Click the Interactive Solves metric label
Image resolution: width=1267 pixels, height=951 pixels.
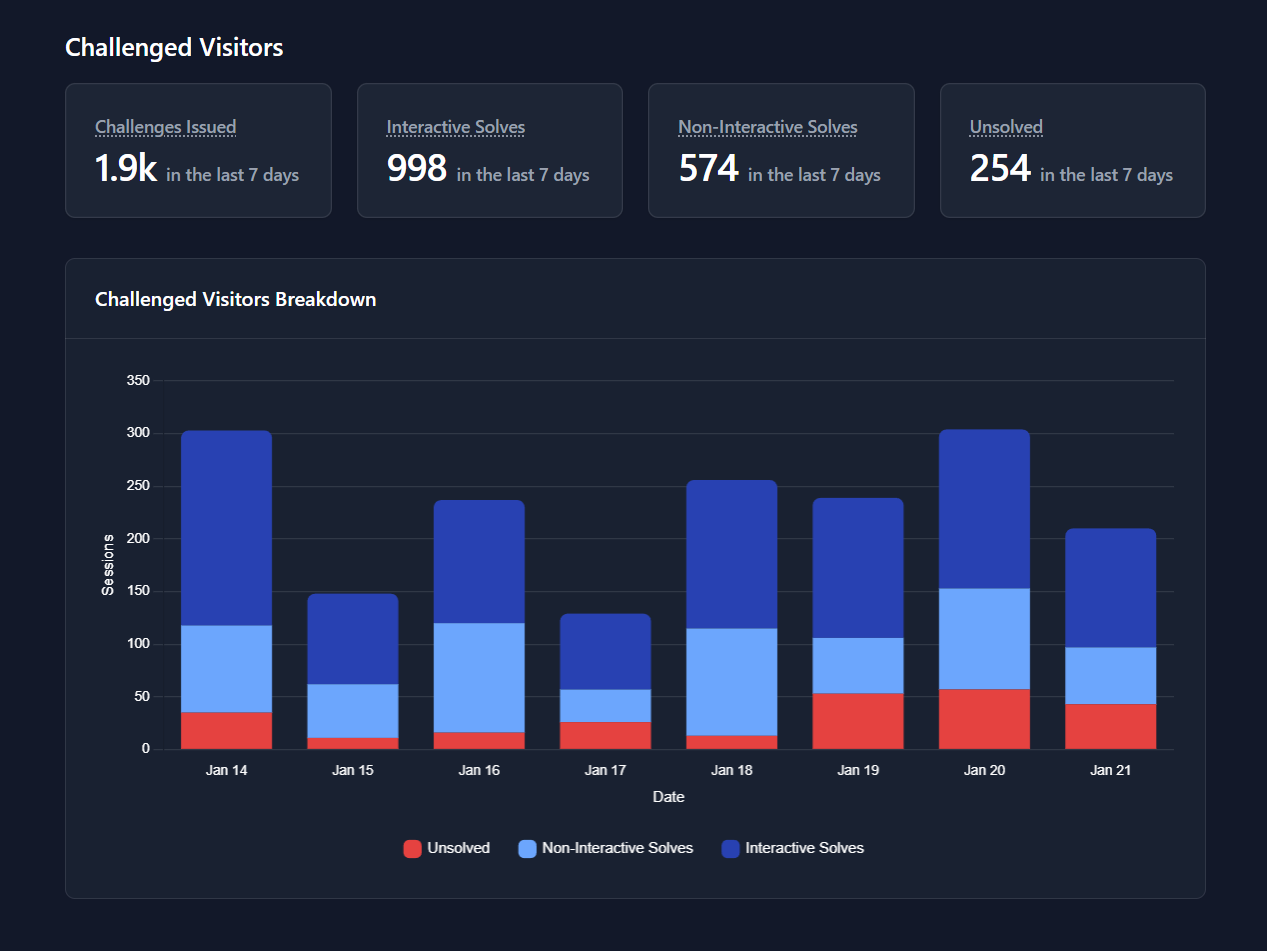click(455, 127)
